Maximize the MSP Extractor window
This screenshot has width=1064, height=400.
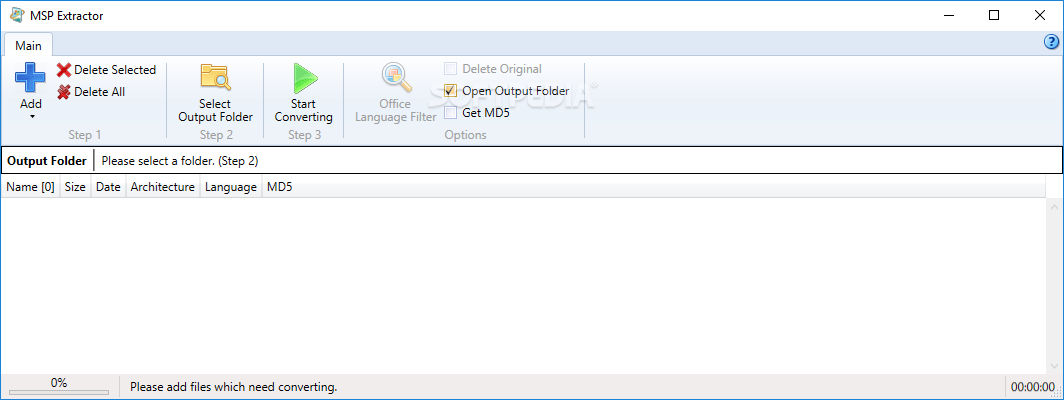(x=993, y=15)
